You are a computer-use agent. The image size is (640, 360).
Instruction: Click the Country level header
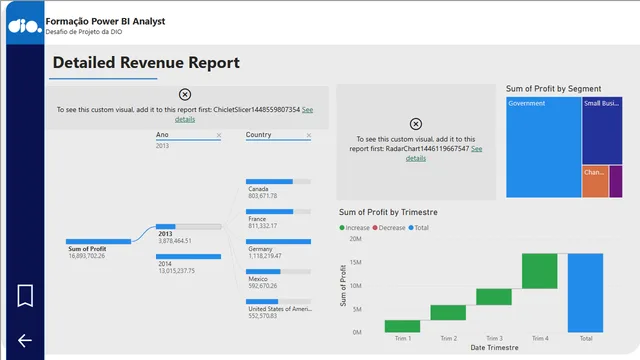pyautogui.click(x=258, y=135)
